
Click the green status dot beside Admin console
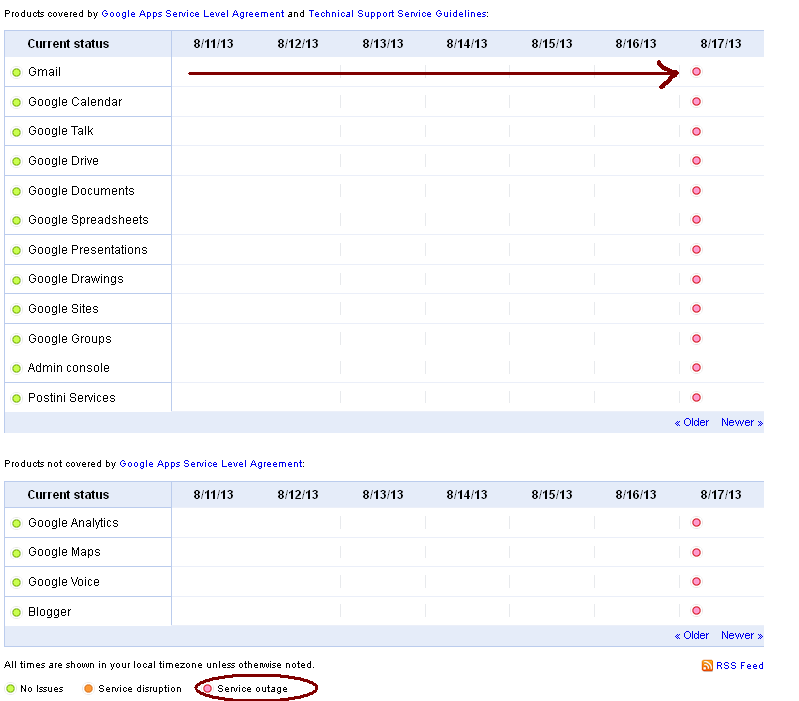point(16,368)
